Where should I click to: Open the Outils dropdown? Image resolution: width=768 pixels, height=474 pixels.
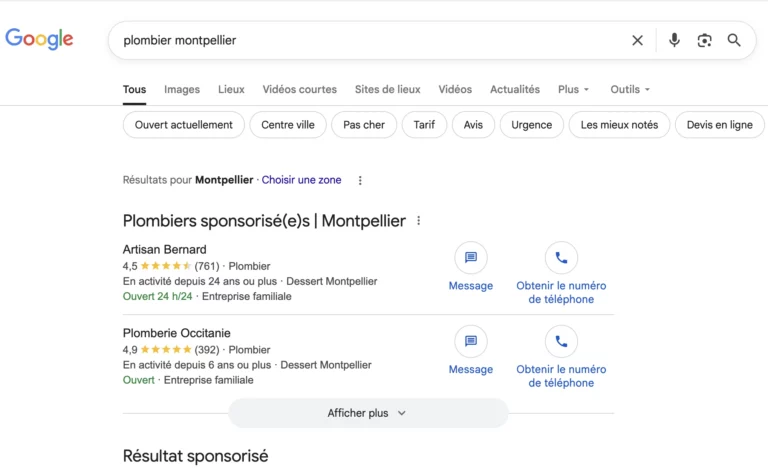(630, 89)
